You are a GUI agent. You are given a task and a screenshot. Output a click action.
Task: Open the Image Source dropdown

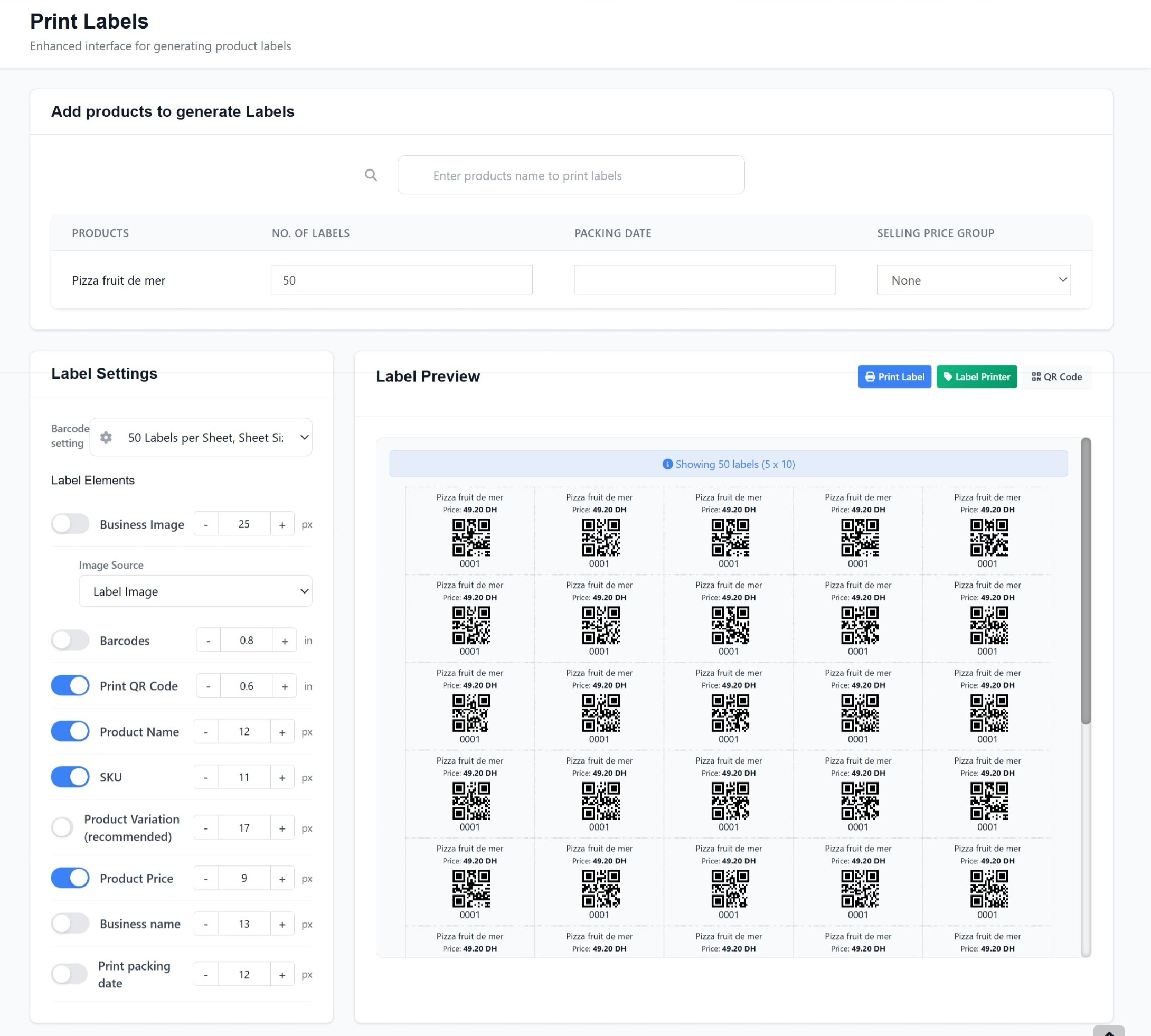(x=195, y=591)
